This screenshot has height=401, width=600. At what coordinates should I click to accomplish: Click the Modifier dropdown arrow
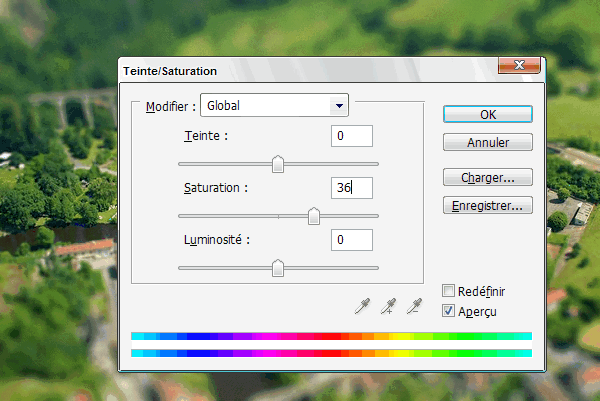click(339, 106)
